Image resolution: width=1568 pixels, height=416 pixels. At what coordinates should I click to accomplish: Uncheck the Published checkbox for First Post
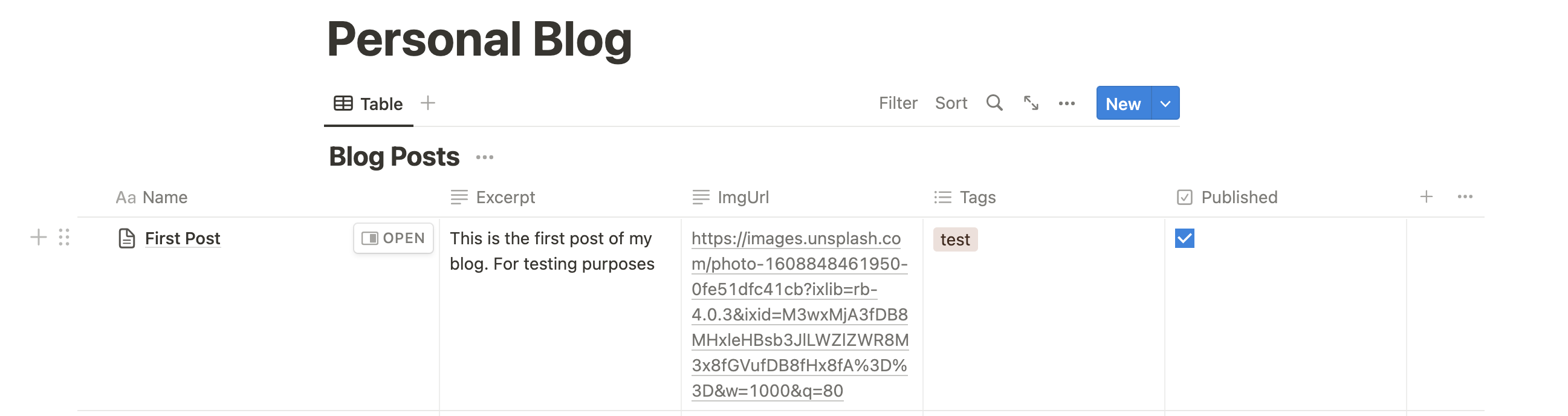pos(1184,238)
